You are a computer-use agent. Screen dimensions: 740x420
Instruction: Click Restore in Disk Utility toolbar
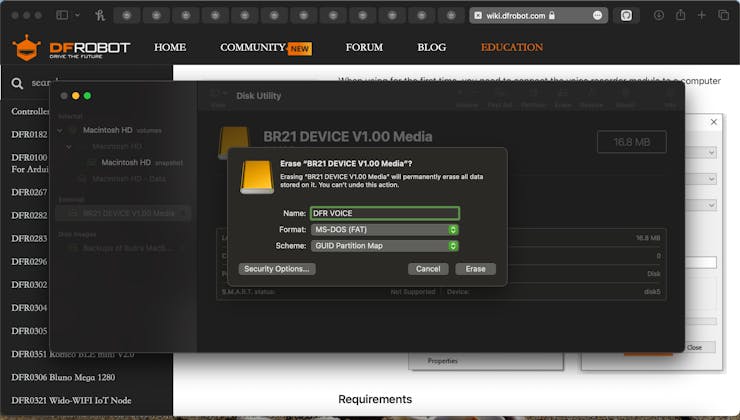pos(591,98)
